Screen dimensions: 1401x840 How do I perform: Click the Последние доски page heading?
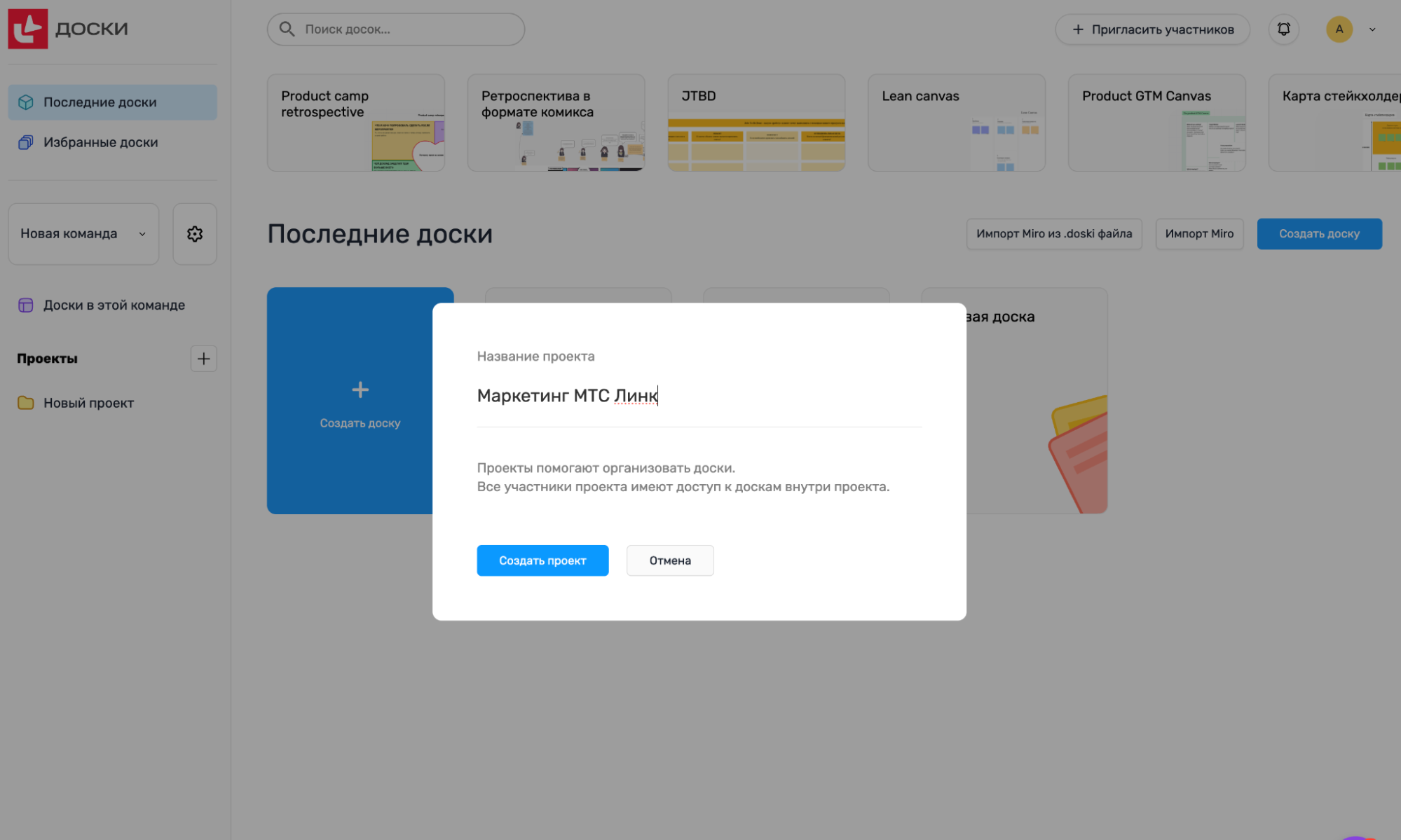click(x=380, y=234)
